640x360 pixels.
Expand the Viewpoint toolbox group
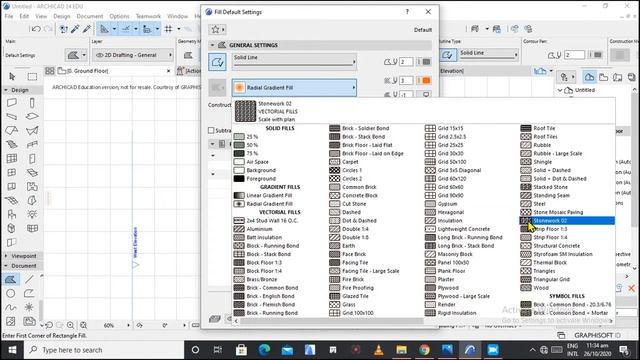click(6, 256)
